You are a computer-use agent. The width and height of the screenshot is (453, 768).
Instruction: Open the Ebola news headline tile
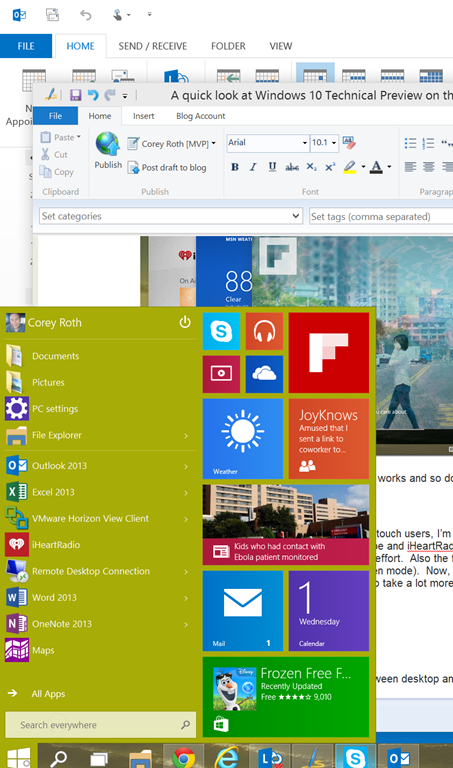click(x=286, y=525)
